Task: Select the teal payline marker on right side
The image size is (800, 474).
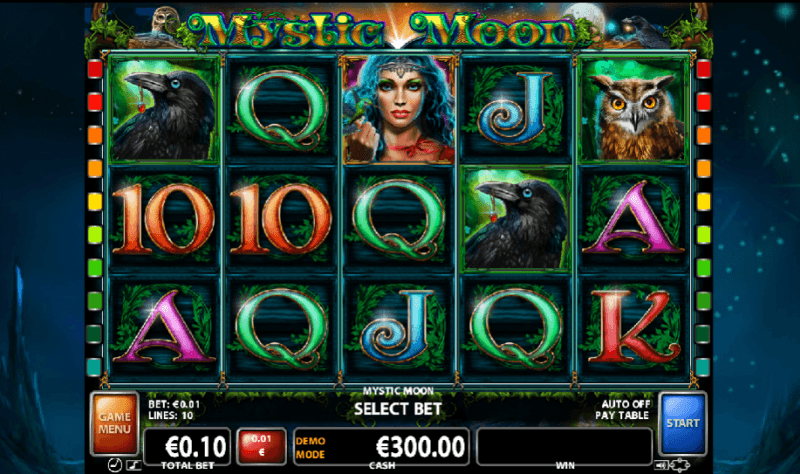Action: click(703, 367)
